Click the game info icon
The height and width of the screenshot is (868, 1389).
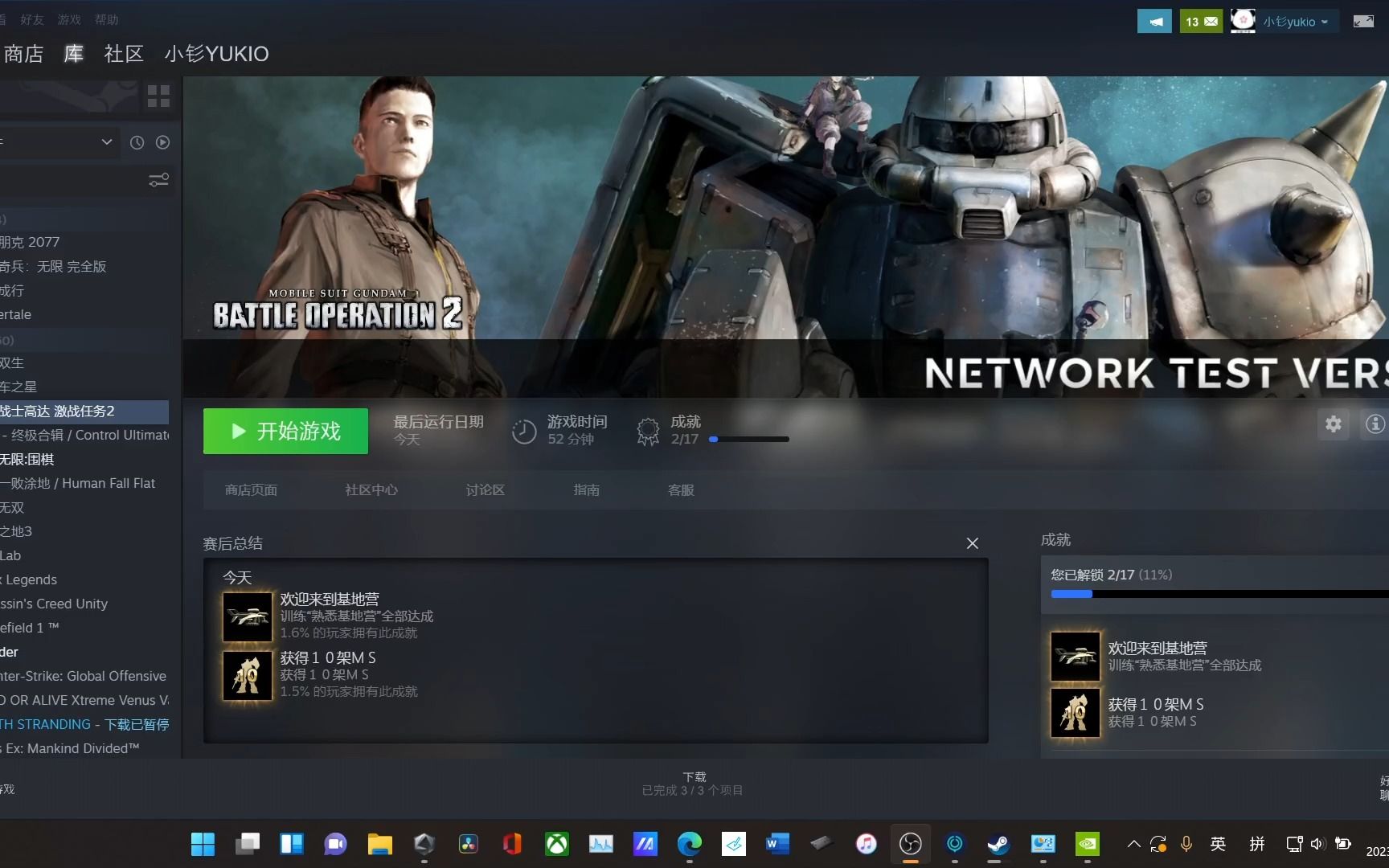pyautogui.click(x=1375, y=424)
